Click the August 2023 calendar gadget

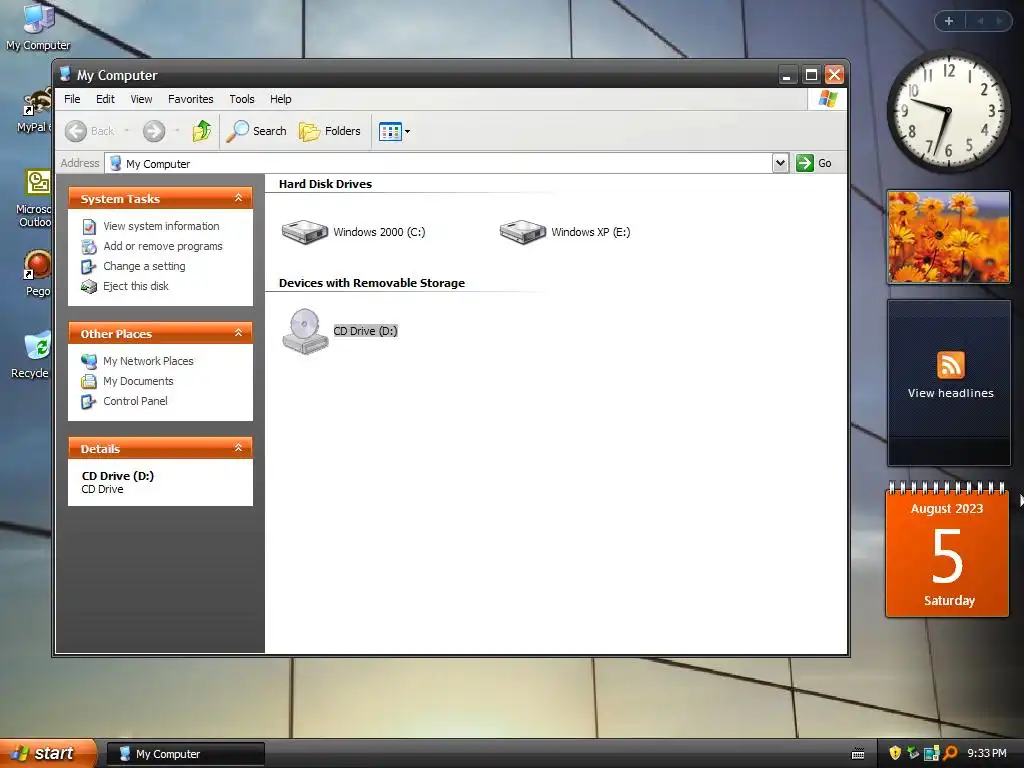click(x=947, y=550)
